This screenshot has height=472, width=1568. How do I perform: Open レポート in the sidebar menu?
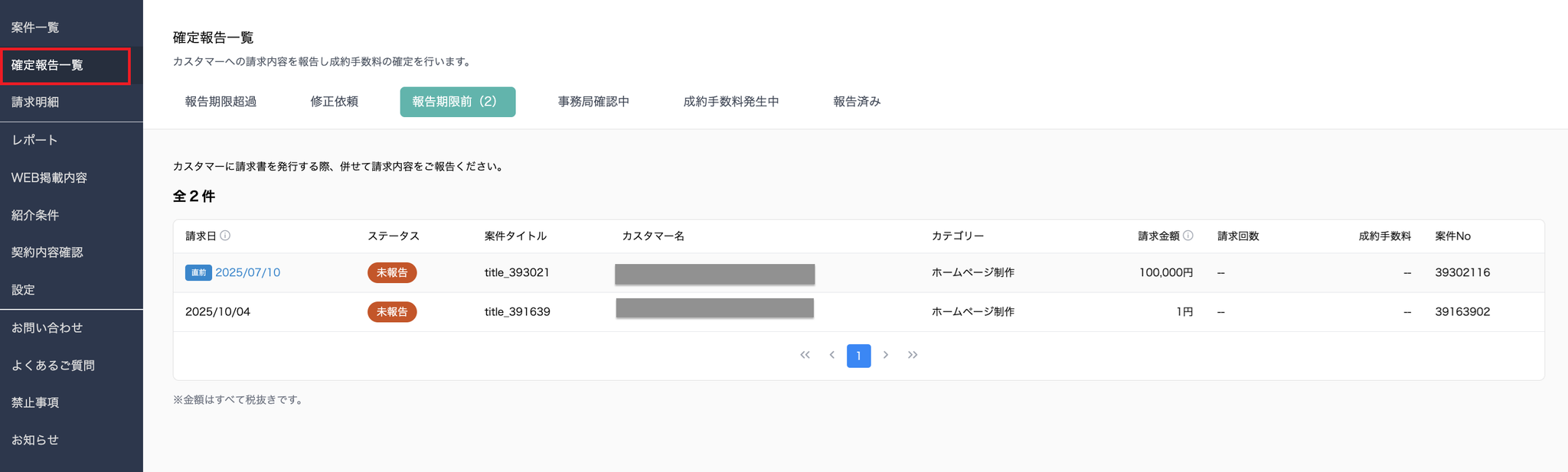click(x=34, y=140)
